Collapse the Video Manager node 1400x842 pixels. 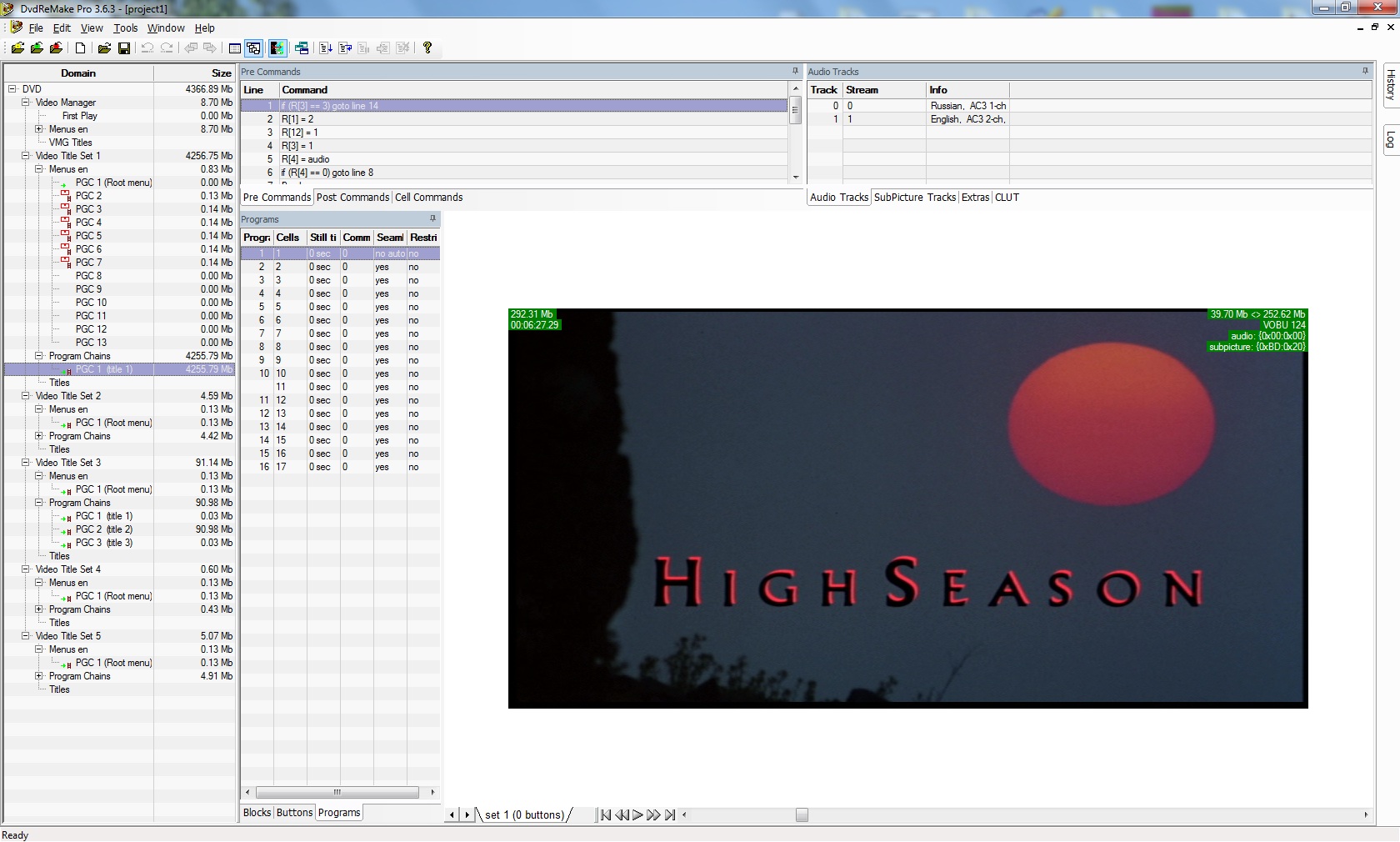[26, 102]
